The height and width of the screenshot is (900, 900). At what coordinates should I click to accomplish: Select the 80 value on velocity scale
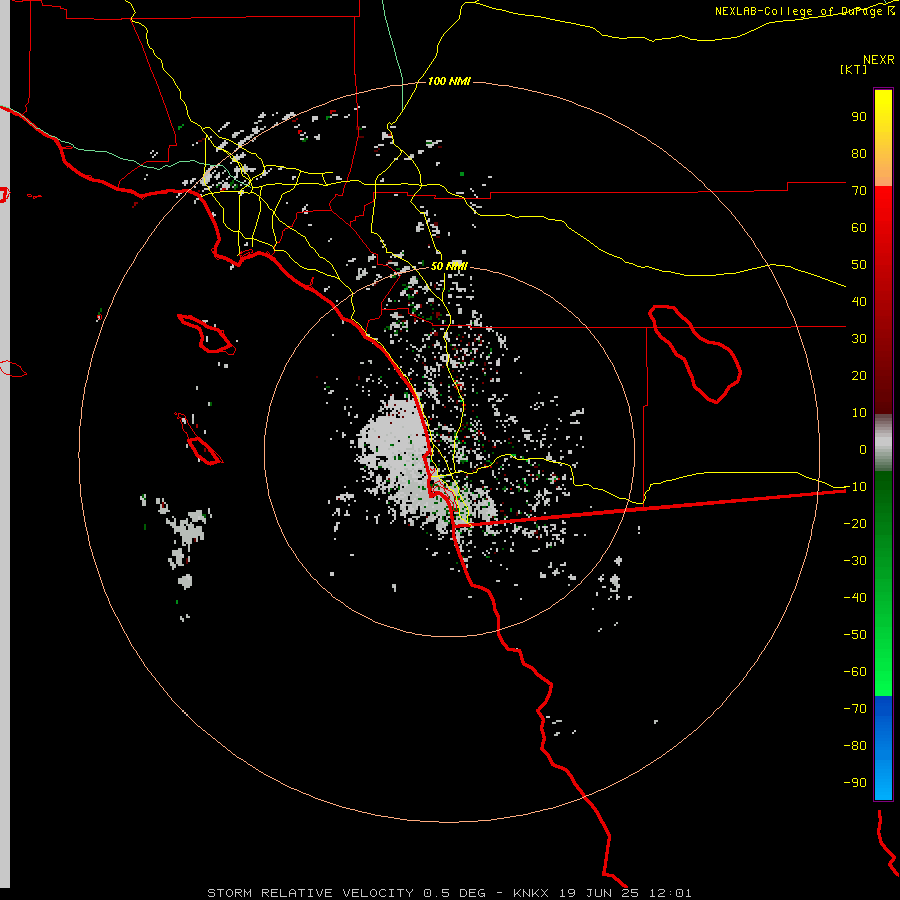pos(859,153)
